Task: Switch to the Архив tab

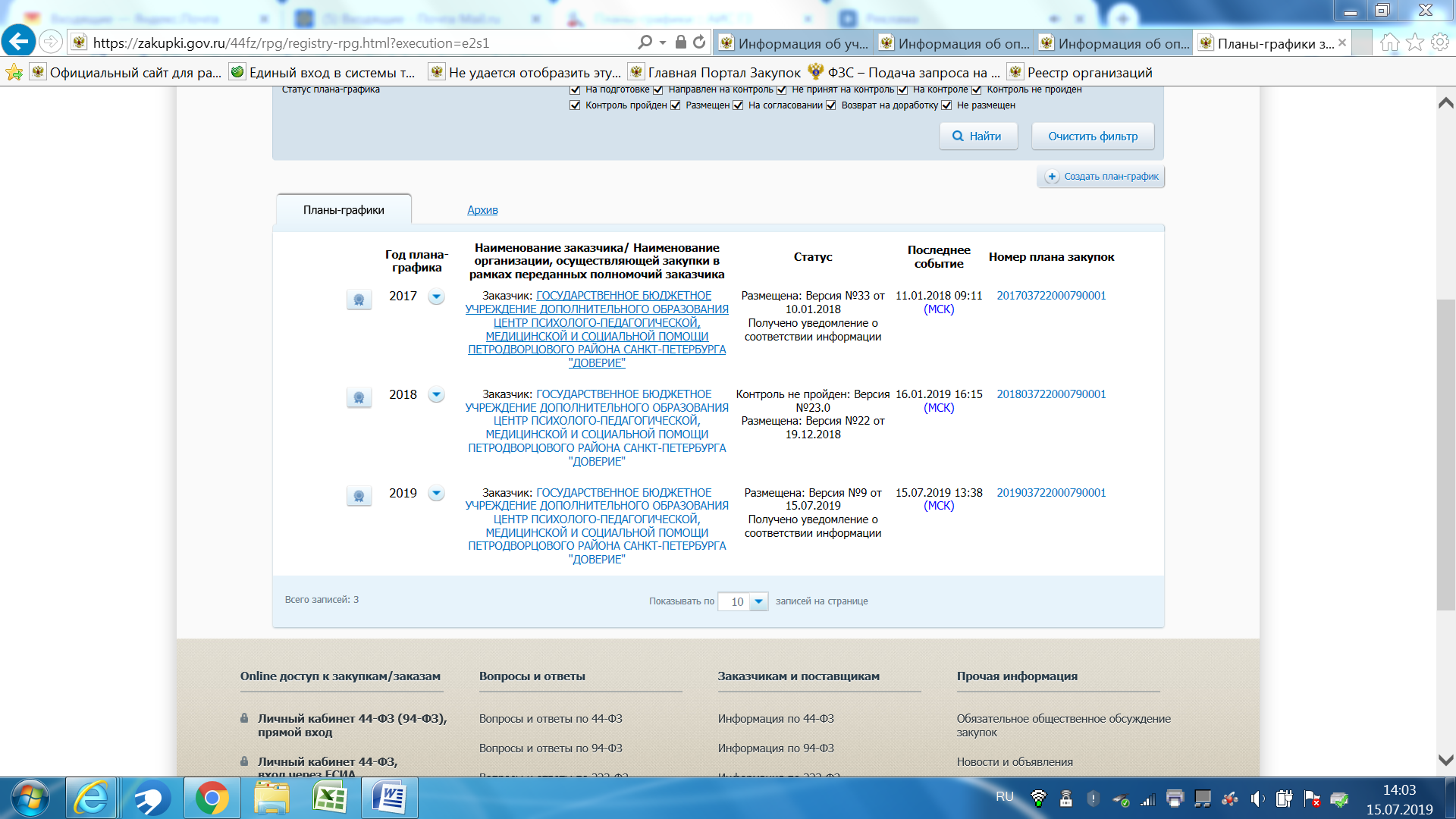Action: point(482,210)
